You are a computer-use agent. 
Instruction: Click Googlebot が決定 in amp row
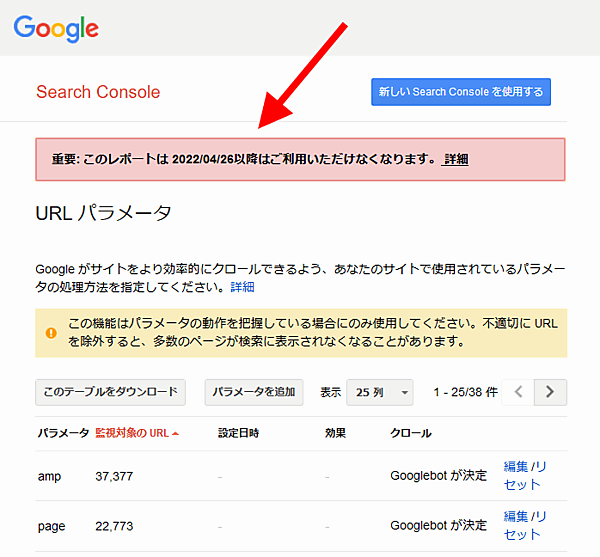438,476
